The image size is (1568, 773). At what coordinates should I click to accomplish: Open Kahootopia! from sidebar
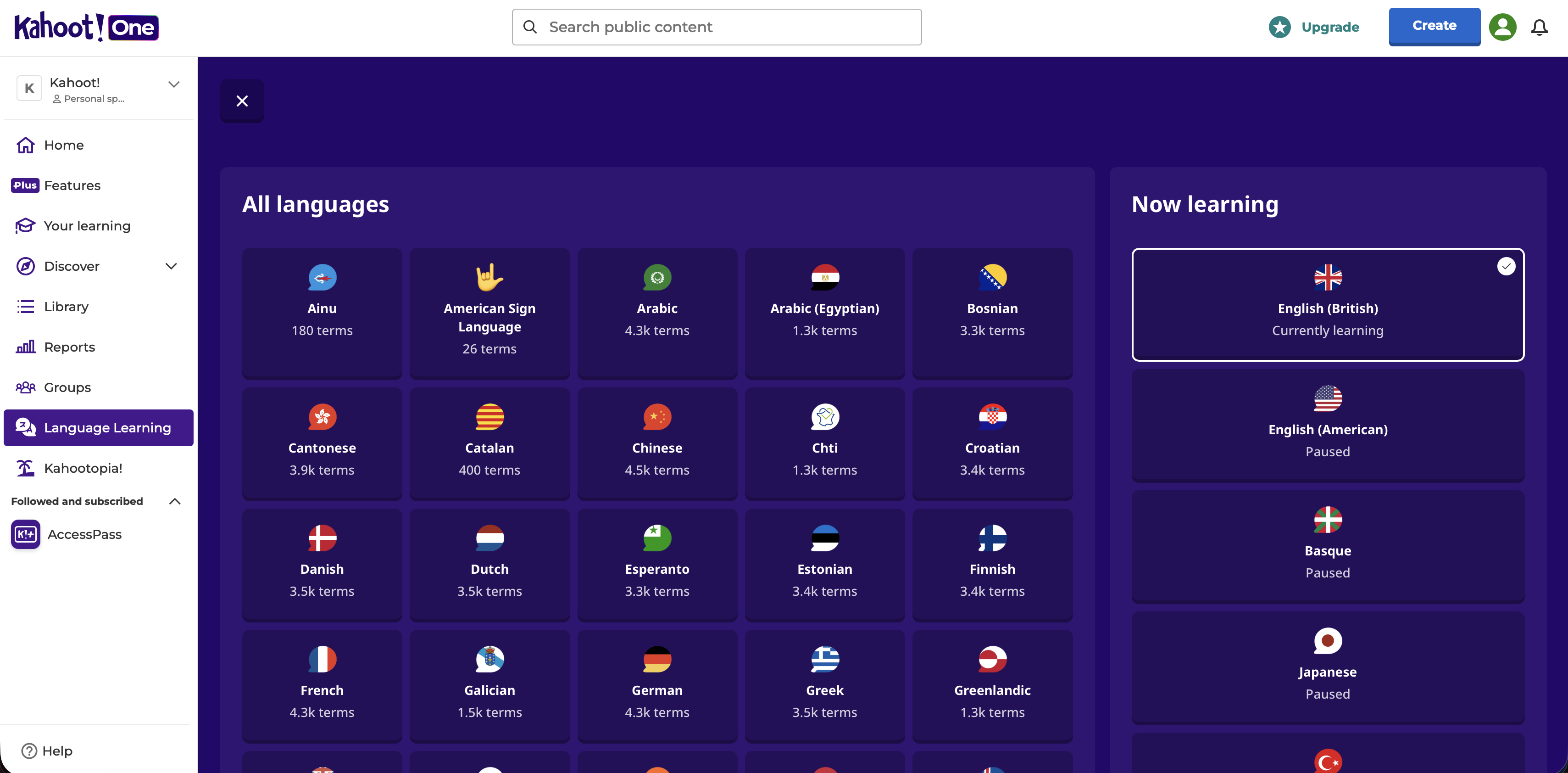[99, 468]
